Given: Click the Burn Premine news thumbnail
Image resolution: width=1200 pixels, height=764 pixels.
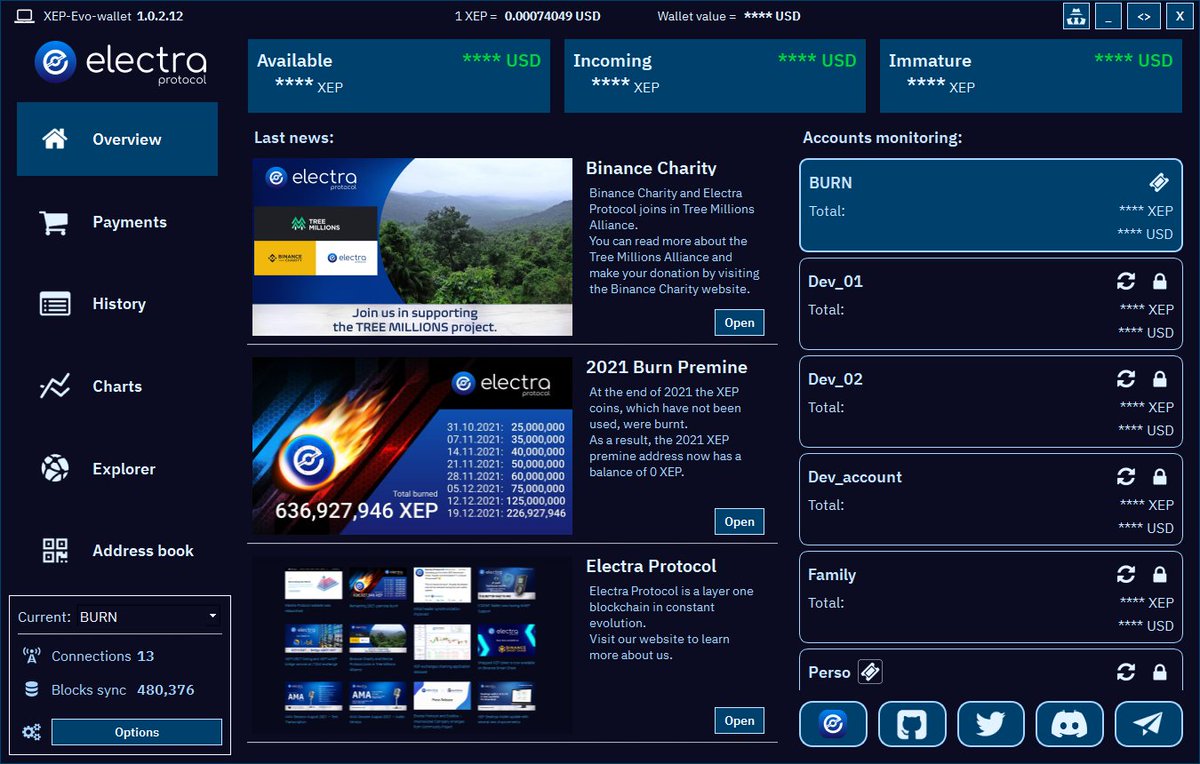Looking at the screenshot, I should (412, 445).
